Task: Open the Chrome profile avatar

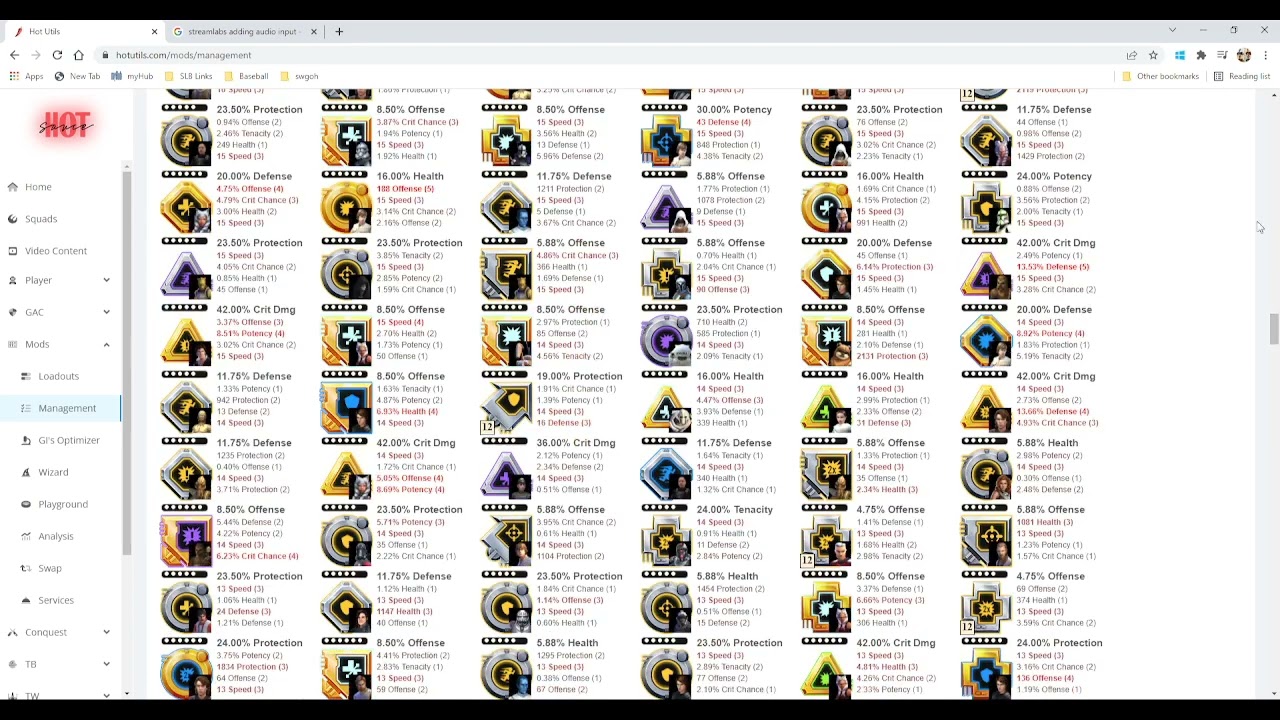Action: [x=1244, y=55]
